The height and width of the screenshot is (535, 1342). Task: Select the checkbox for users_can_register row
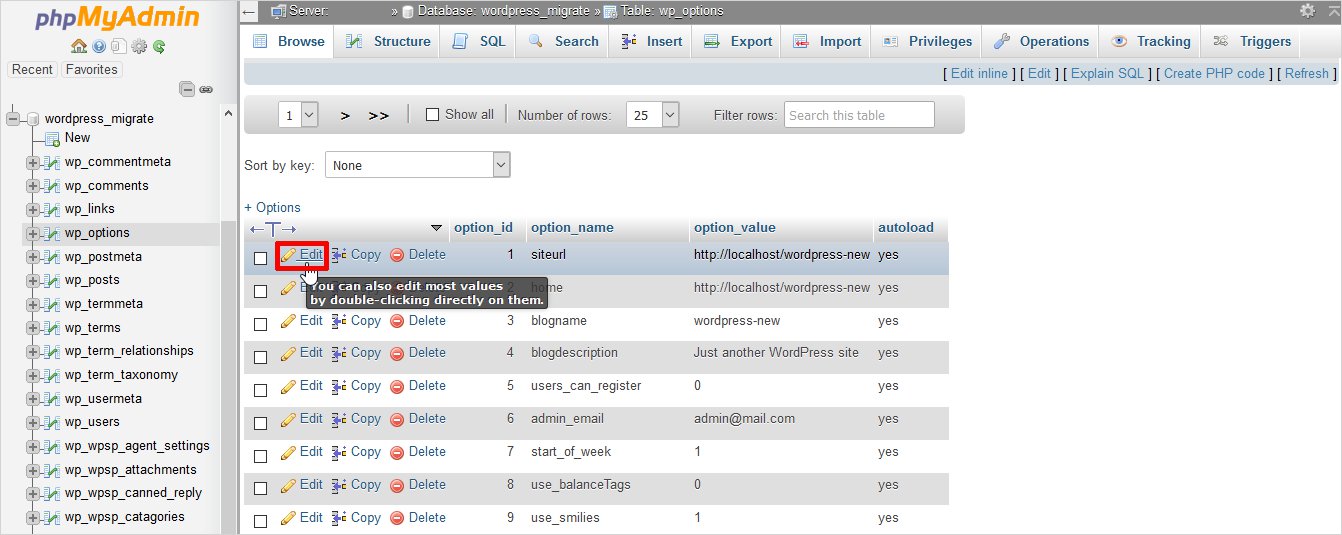260,390
